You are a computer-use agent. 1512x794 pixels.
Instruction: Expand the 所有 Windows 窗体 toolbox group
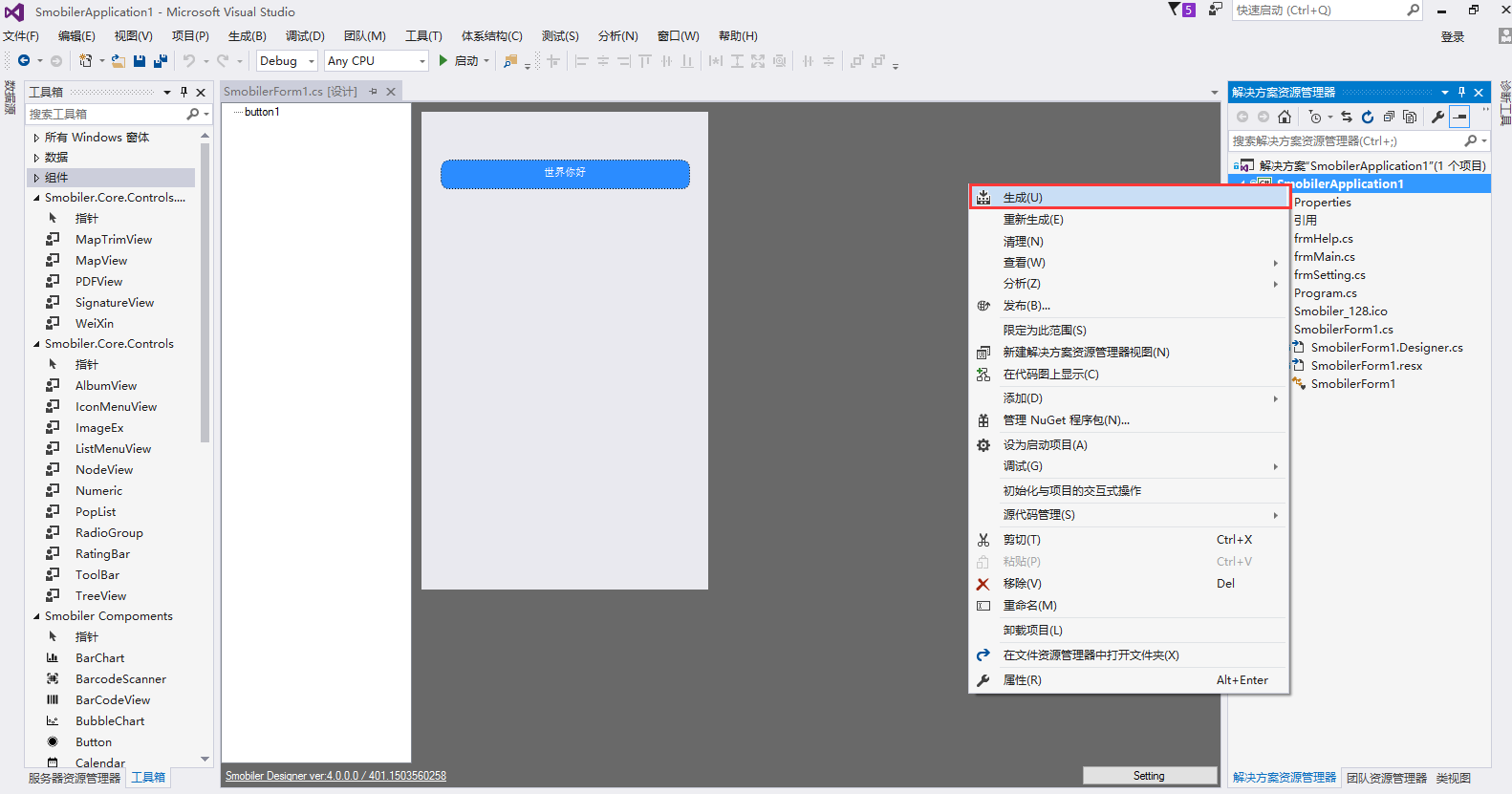click(36, 138)
